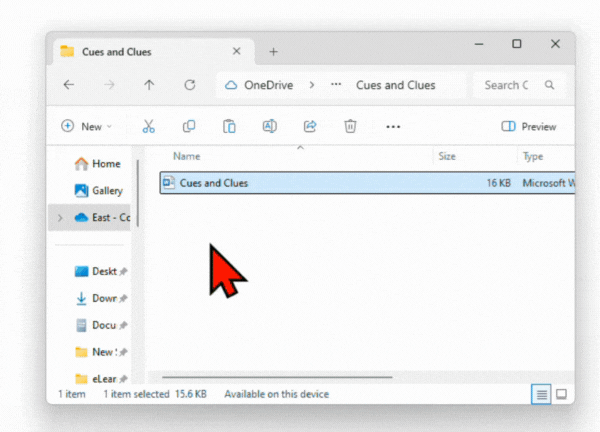
Task: Expand the East OneDrive tree node
Action: (61, 218)
